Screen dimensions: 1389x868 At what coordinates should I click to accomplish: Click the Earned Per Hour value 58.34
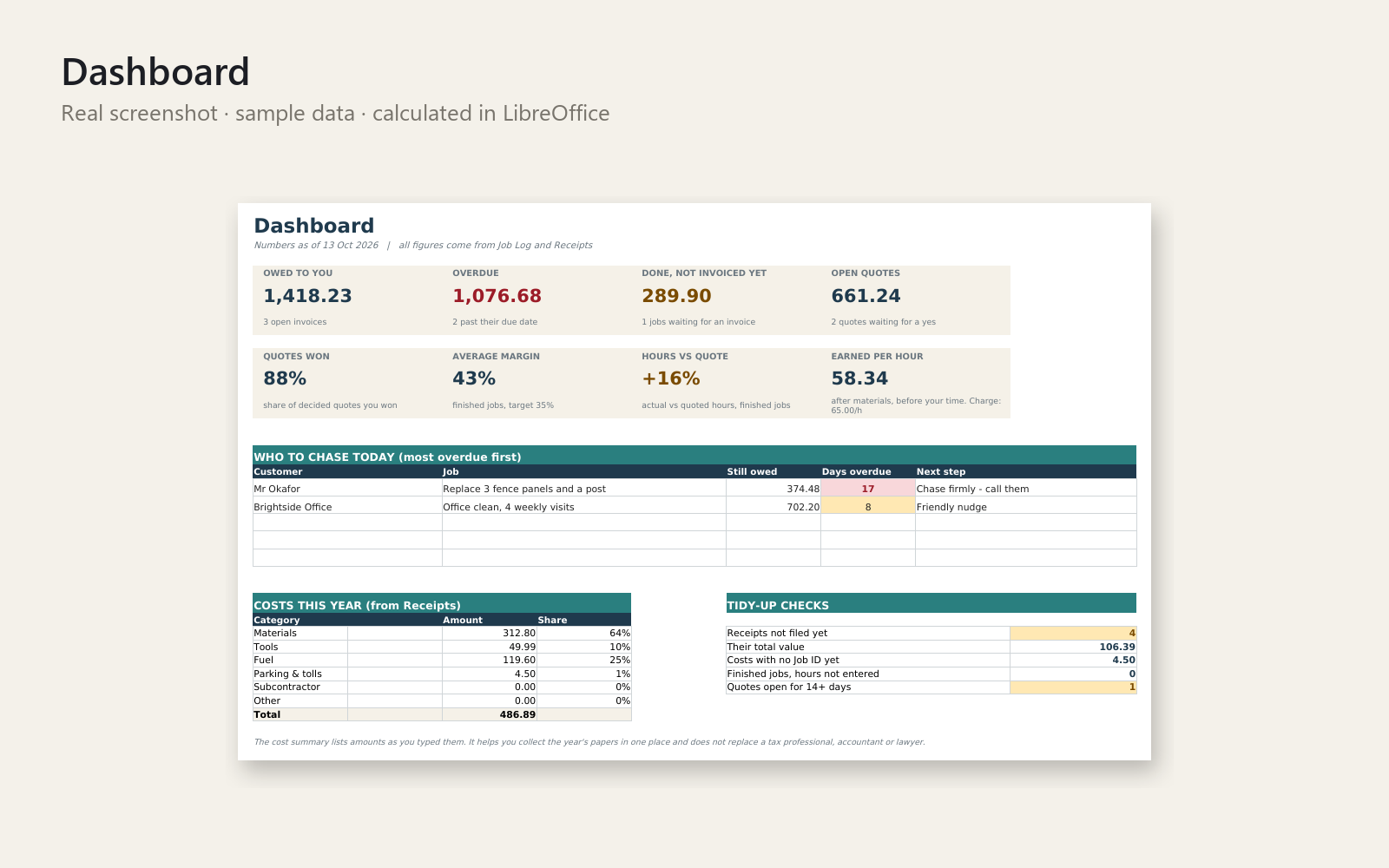859,378
